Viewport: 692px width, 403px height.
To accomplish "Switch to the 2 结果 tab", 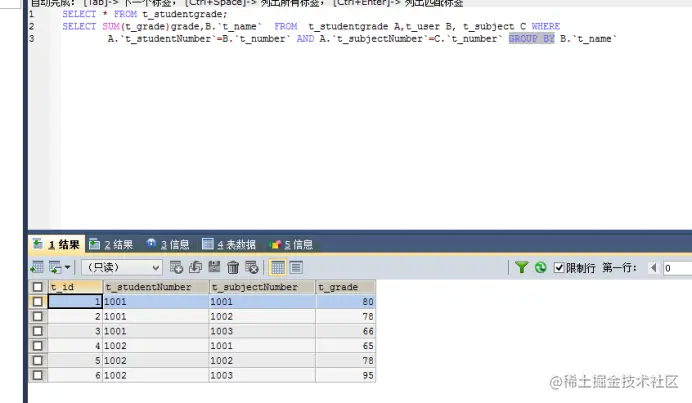I will [111, 244].
